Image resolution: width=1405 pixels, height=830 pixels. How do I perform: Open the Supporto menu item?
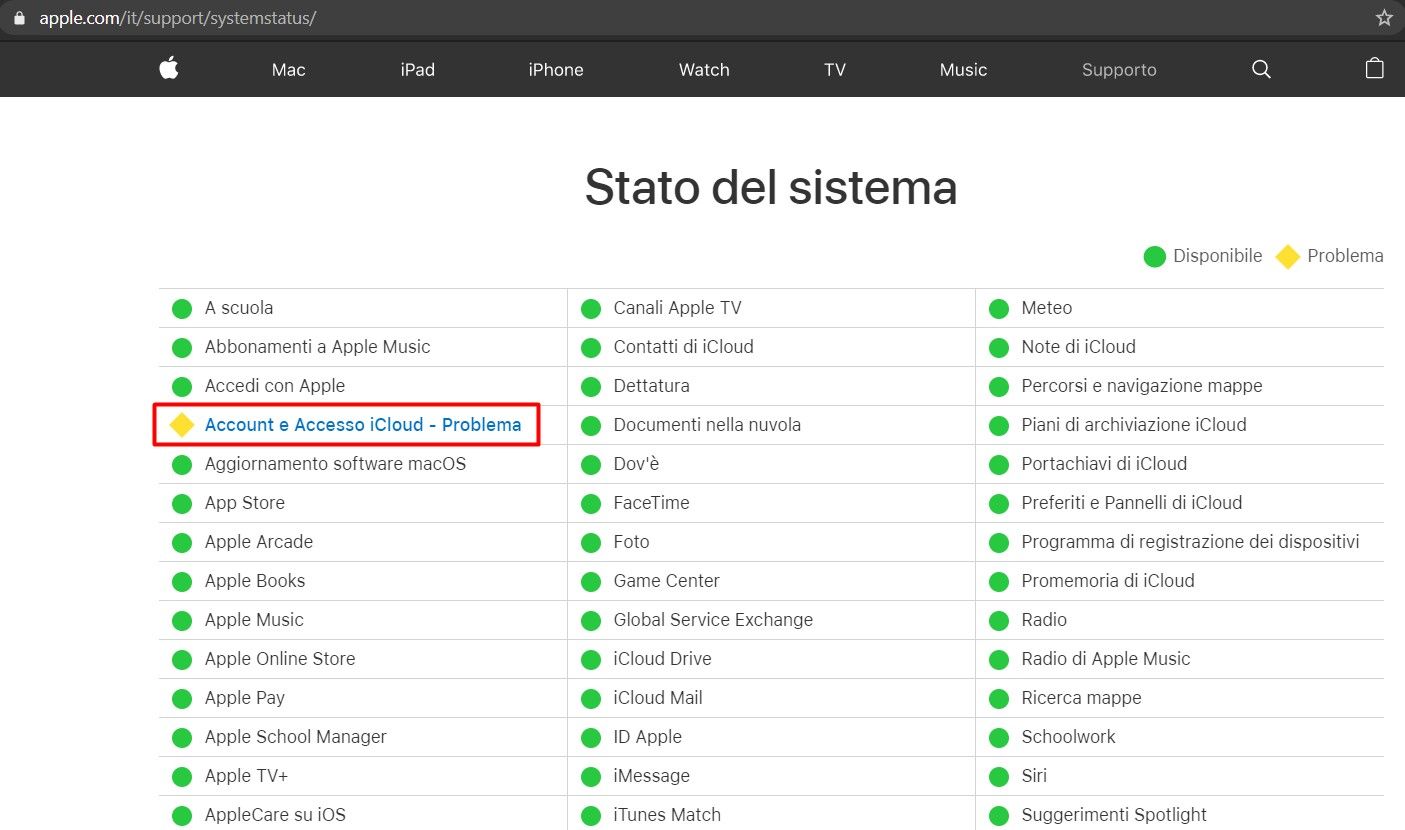[x=1119, y=70]
